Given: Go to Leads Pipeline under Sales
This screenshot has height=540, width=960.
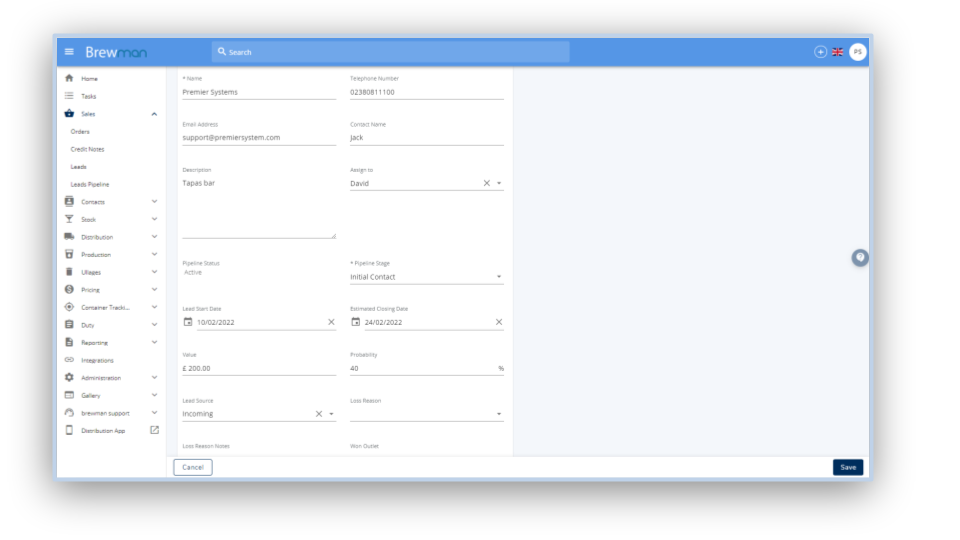Looking at the screenshot, I should (90, 184).
